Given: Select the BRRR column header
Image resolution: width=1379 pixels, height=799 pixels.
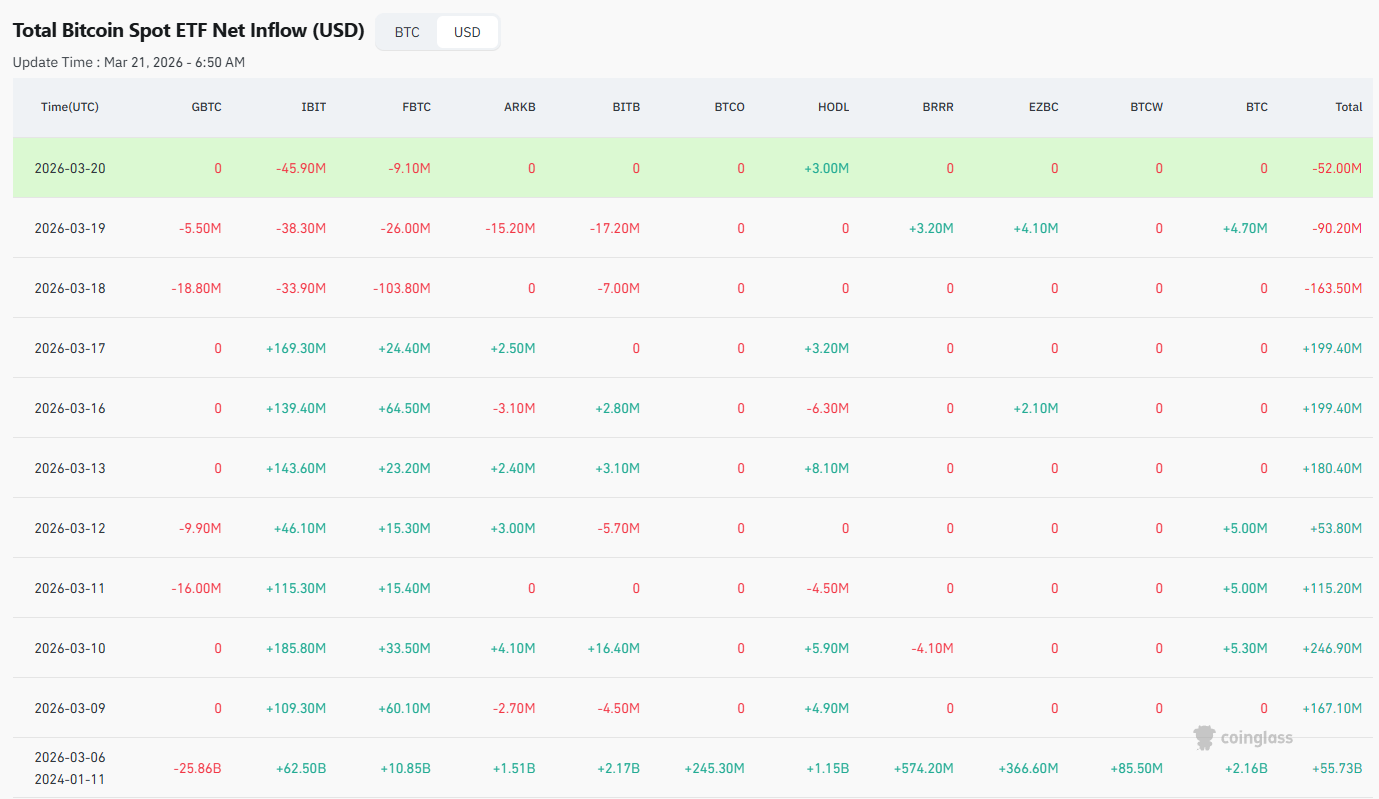Looking at the screenshot, I should (x=938, y=107).
